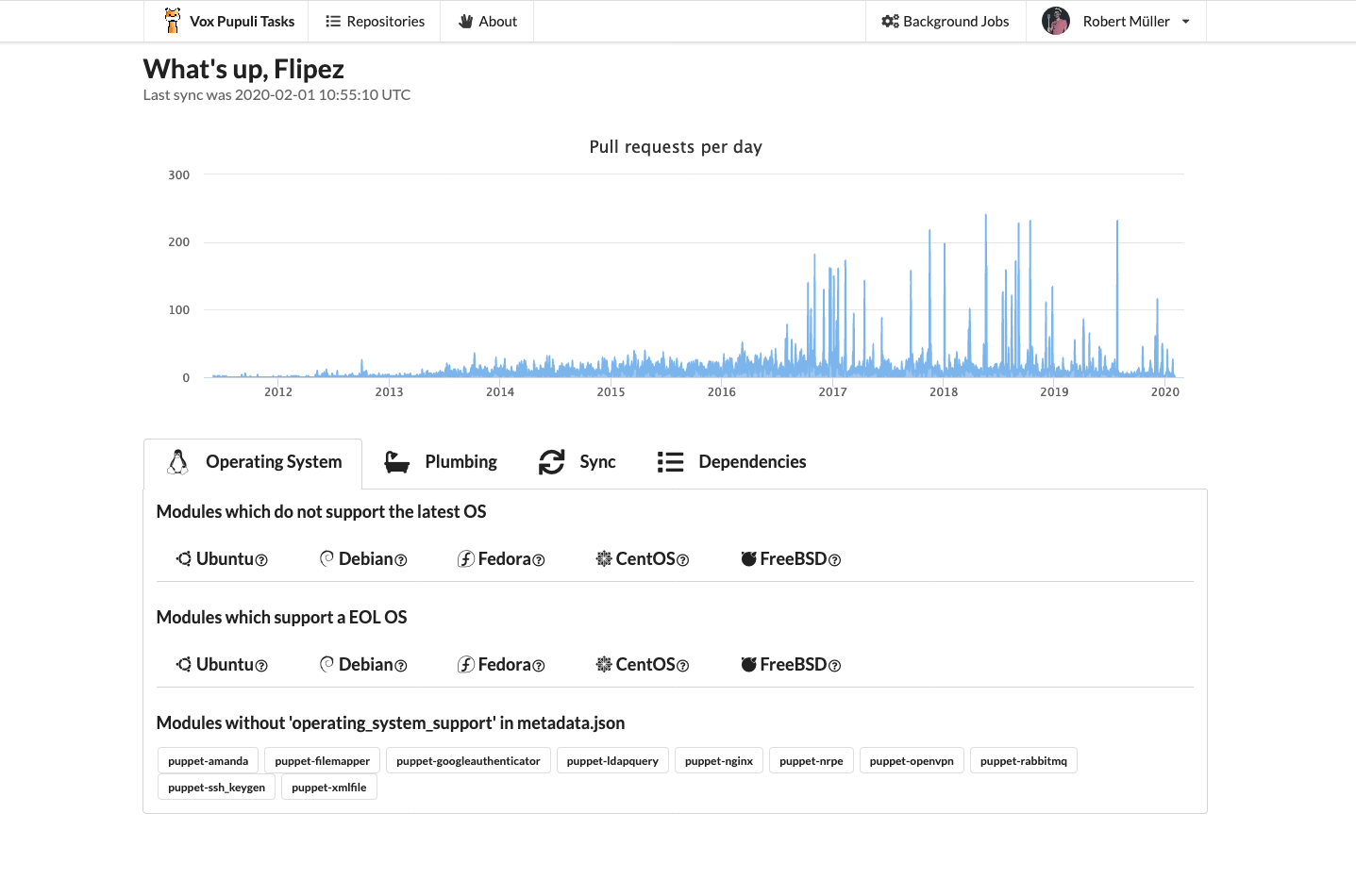Screen dimensions: 1356x896
Task: Select the puppet-ssh_keygen module tag
Action: point(216,788)
